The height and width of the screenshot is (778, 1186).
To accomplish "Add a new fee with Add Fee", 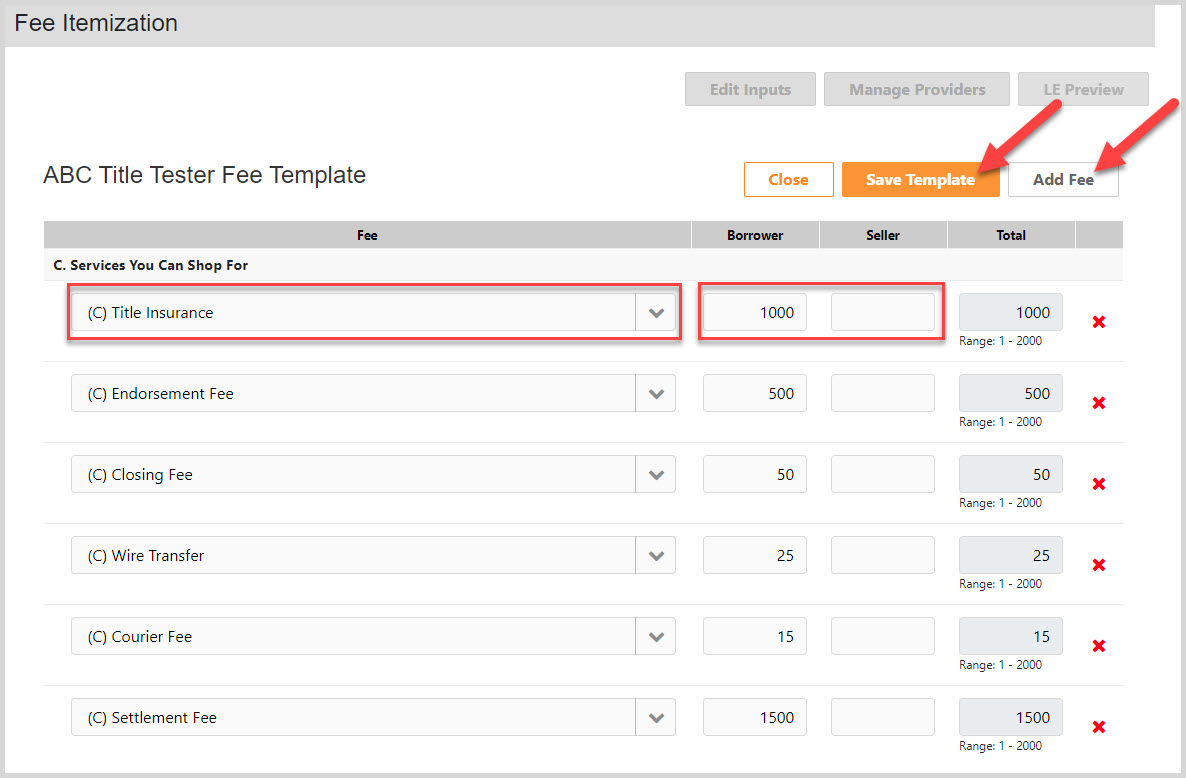I will (x=1063, y=179).
